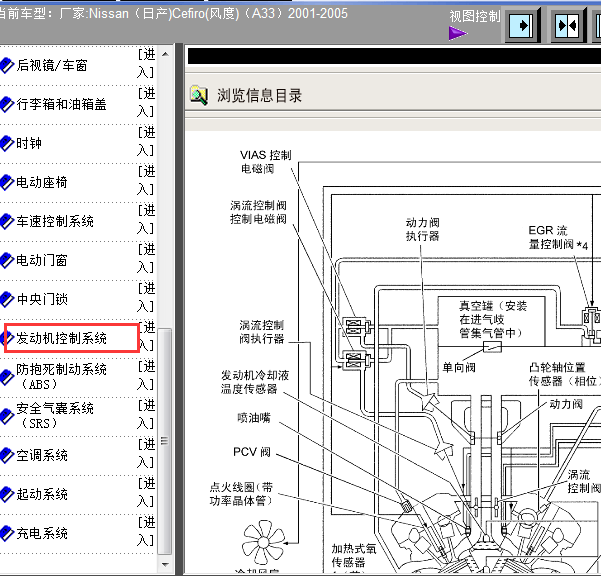Click the pencil icon beside 防抱死制动系统
Image resolution: width=601 pixels, height=576 pixels.
point(7,377)
